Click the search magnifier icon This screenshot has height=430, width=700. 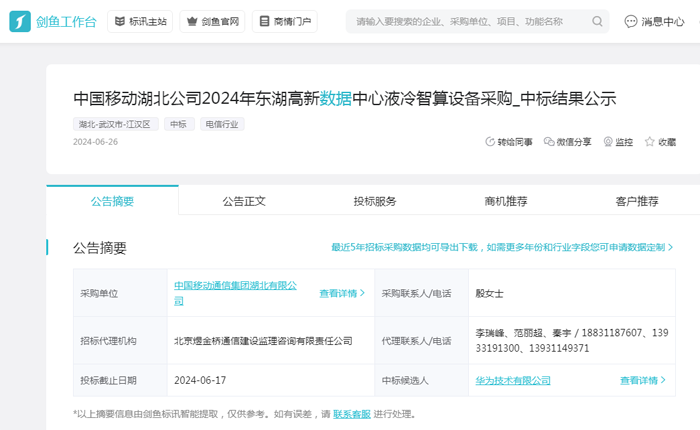click(x=597, y=21)
